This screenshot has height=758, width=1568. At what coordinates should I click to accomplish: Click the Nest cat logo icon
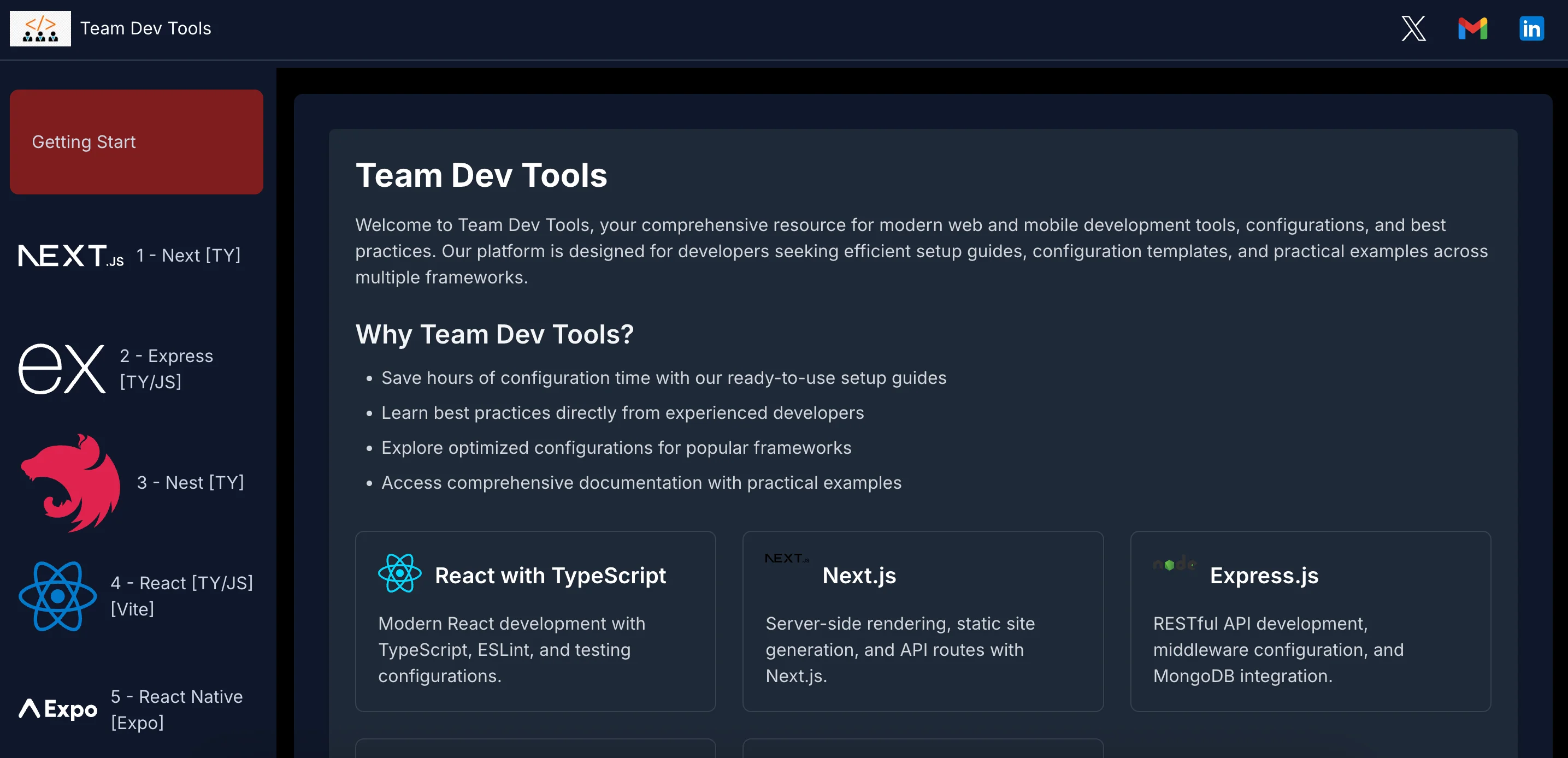click(x=72, y=482)
